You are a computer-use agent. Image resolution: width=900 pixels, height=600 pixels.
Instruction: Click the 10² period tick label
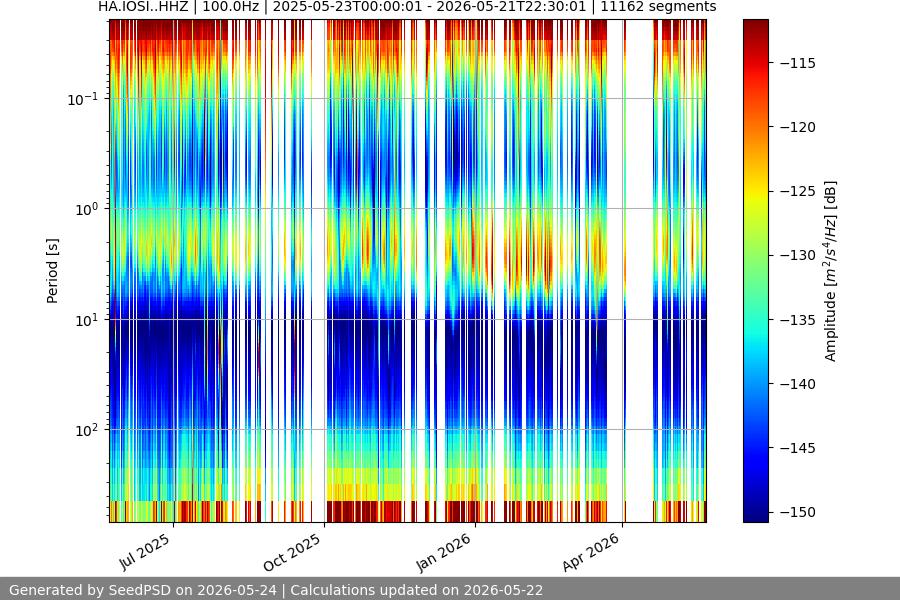86,430
